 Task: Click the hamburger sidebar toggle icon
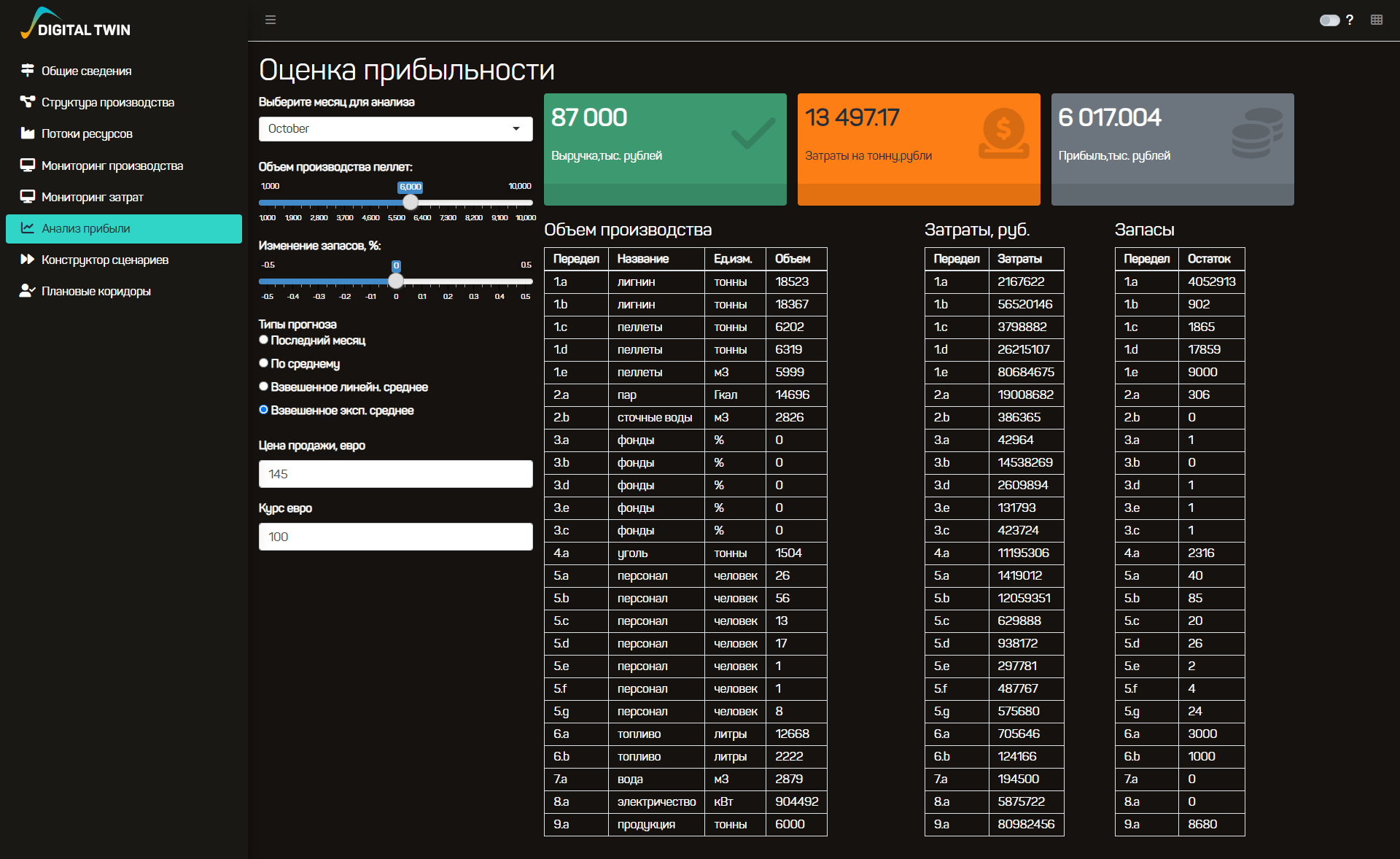pyautogui.click(x=271, y=20)
